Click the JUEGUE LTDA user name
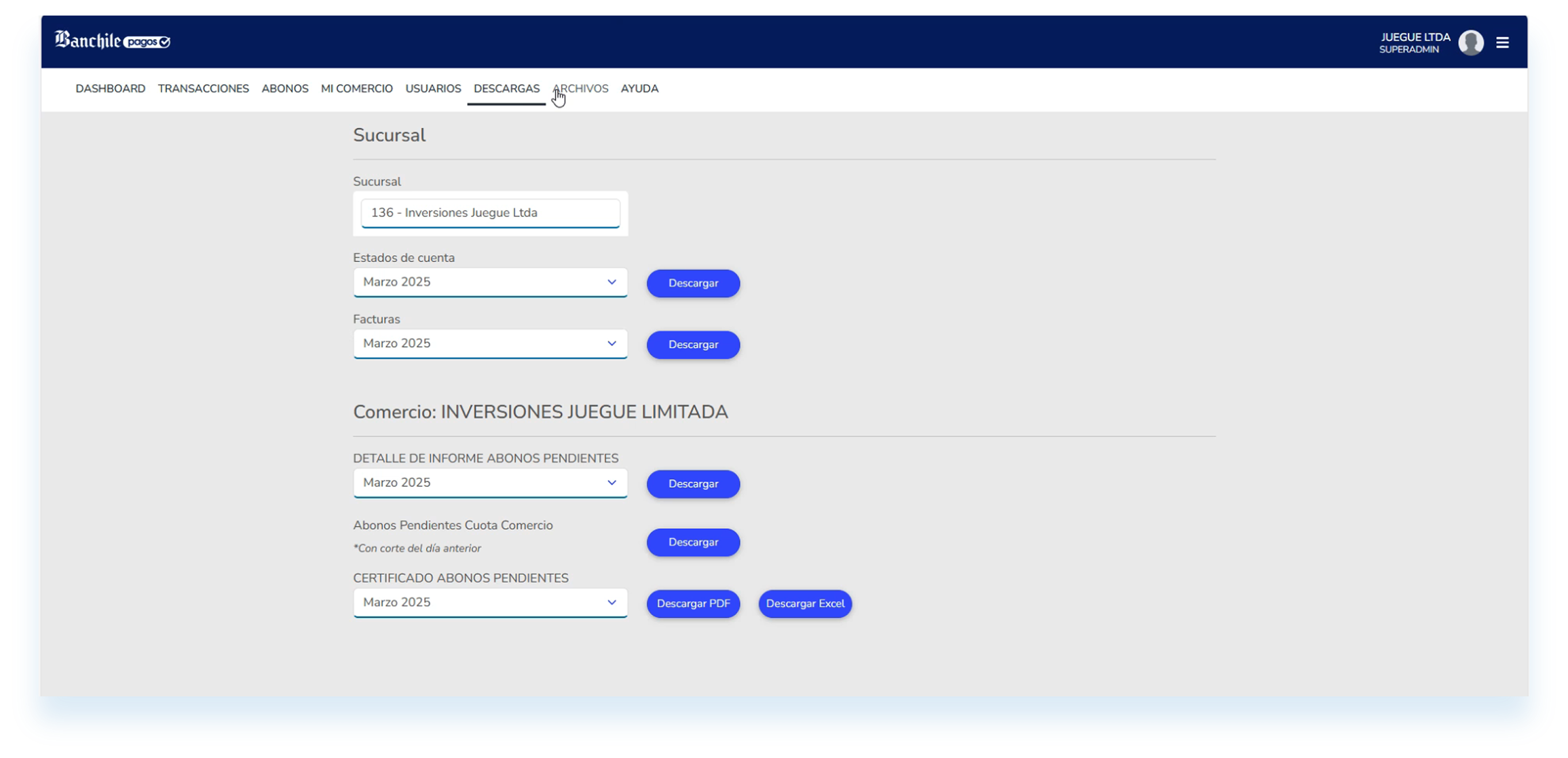This screenshot has width=1568, height=758. pyautogui.click(x=1415, y=37)
